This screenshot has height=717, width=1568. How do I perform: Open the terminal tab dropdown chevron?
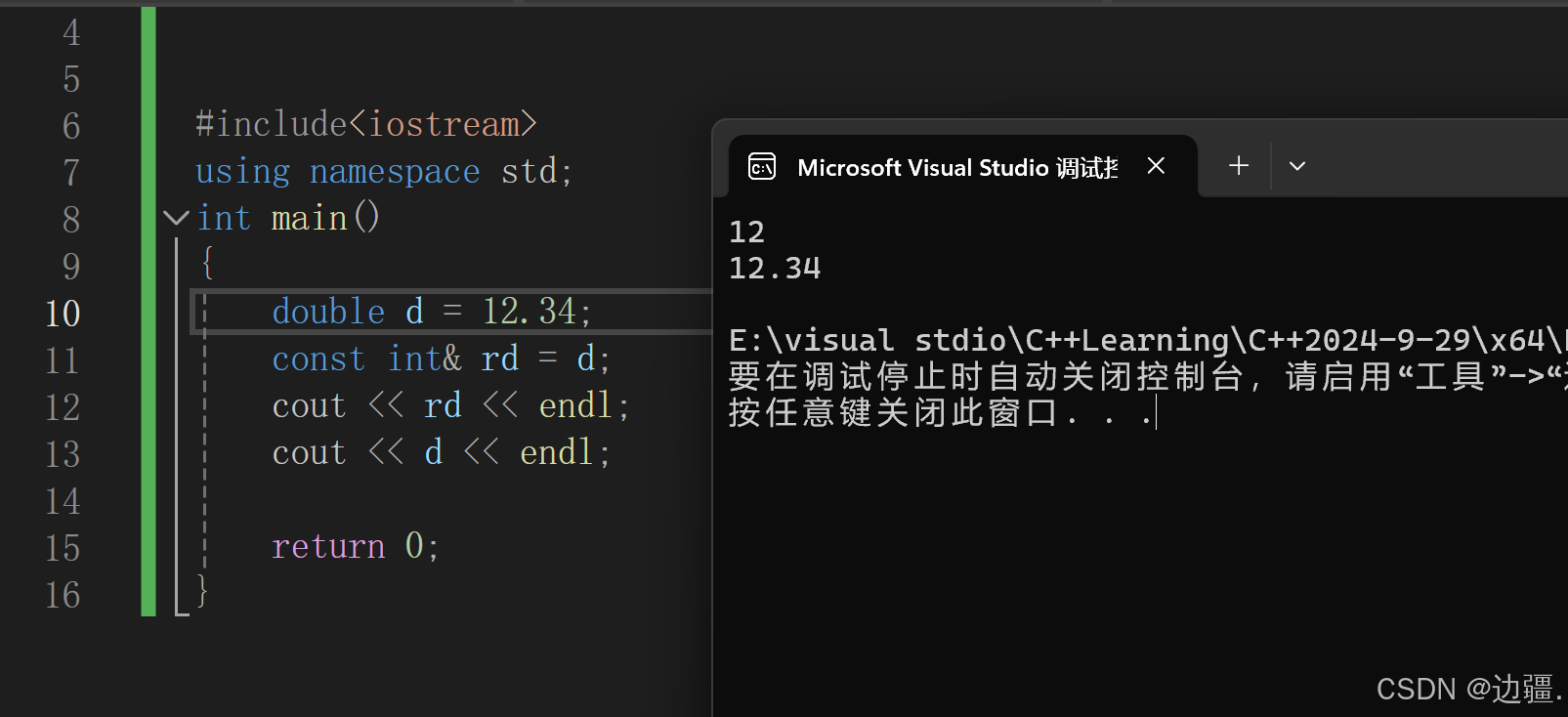[x=1297, y=166]
